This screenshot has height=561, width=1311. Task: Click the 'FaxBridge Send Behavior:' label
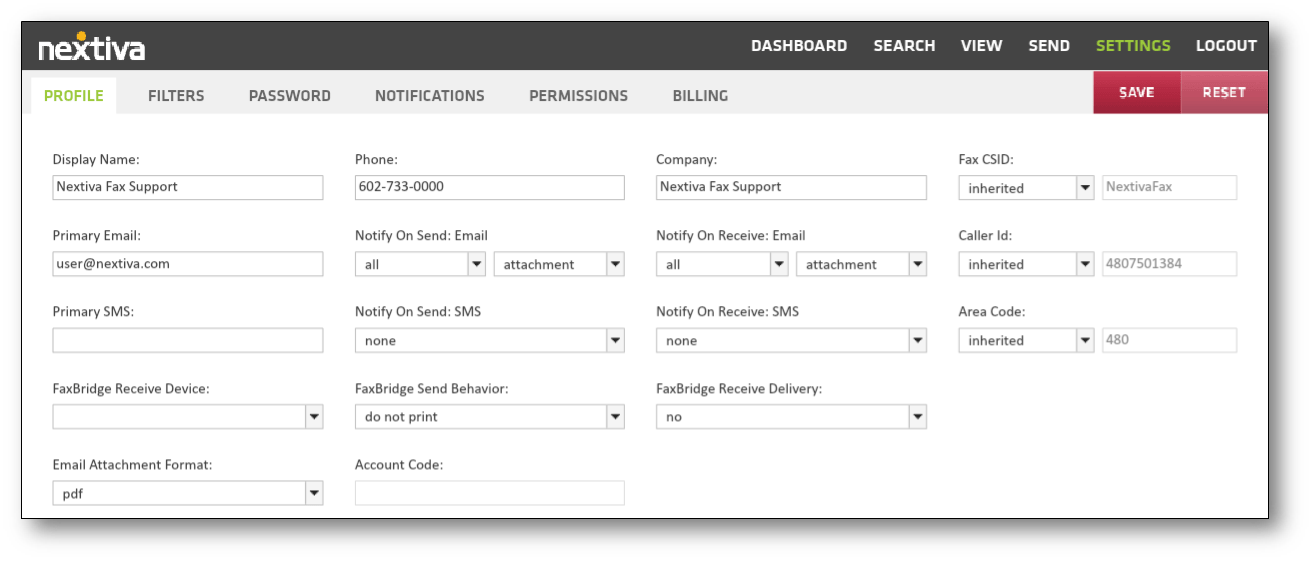pos(431,388)
